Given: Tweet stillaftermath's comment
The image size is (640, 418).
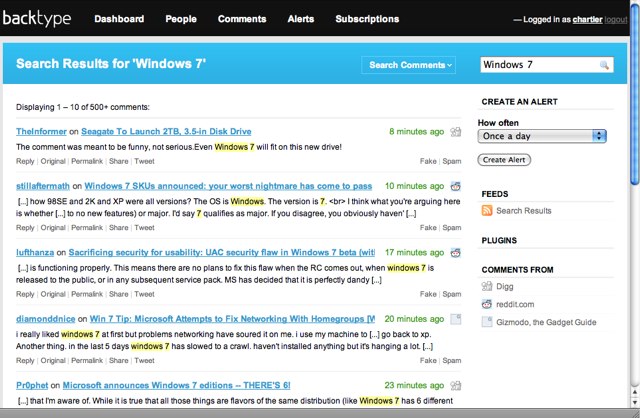Looking at the screenshot, I should [144, 228].
